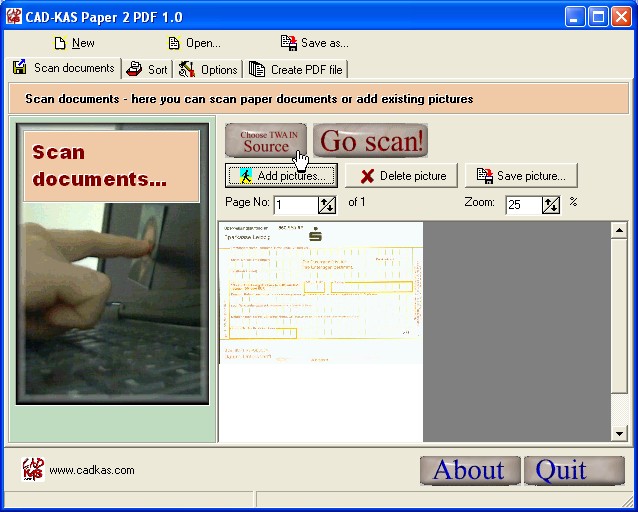Switch to the Sort tab
This screenshot has width=638, height=512.
tap(147, 70)
